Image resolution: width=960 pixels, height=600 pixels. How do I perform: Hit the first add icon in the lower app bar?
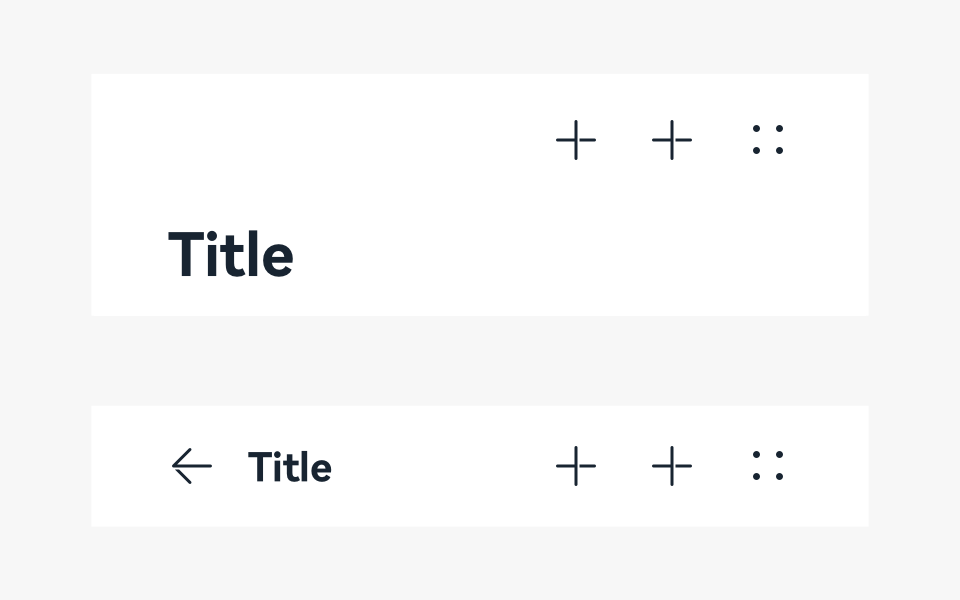(576, 466)
